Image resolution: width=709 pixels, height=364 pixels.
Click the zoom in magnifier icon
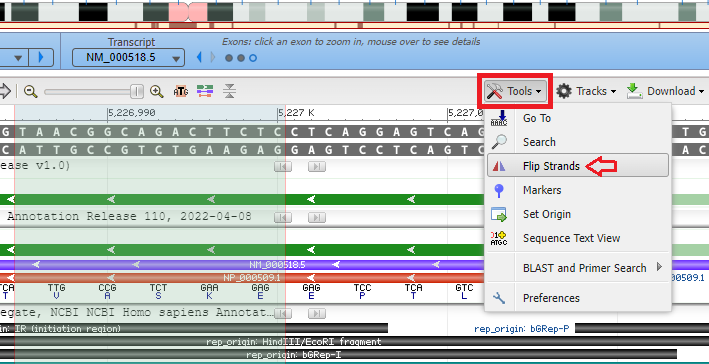(156, 92)
